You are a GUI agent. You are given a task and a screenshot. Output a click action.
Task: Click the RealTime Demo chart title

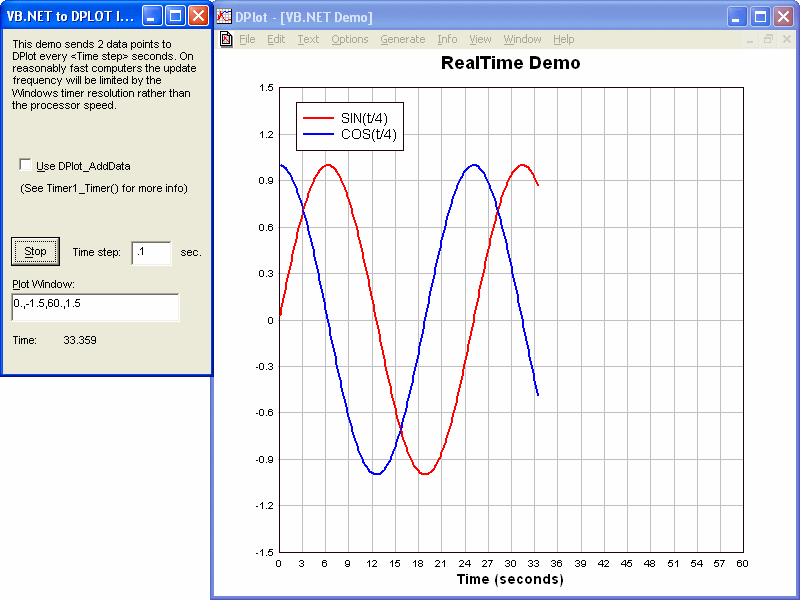510,63
